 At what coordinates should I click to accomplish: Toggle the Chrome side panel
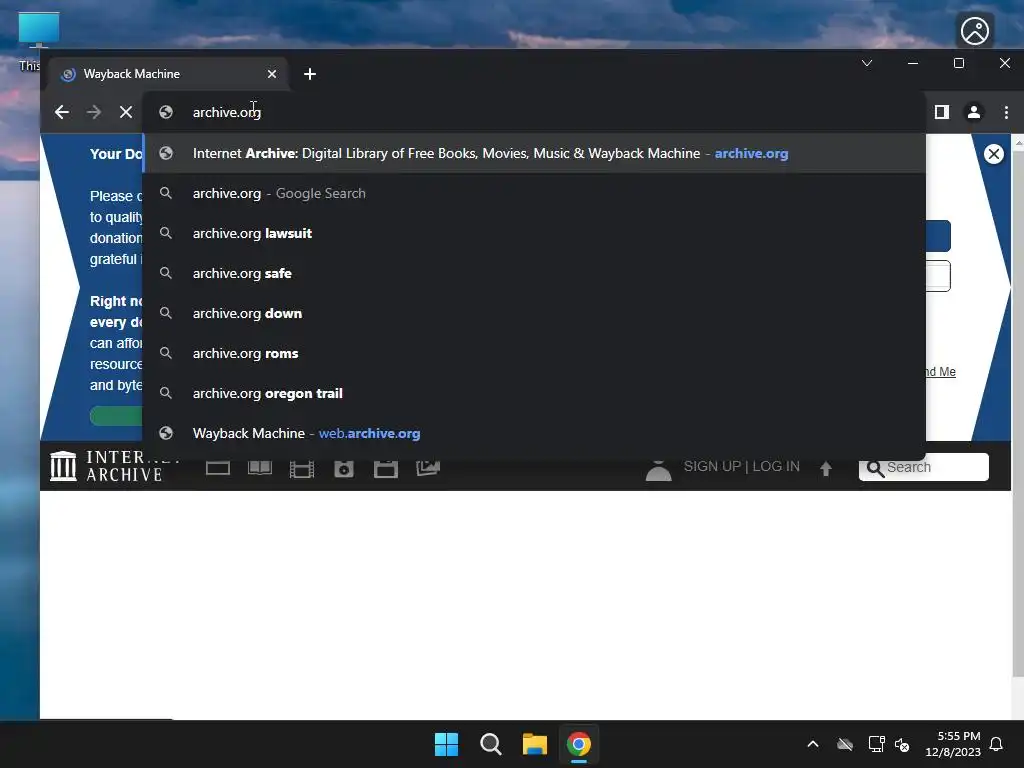(x=942, y=112)
